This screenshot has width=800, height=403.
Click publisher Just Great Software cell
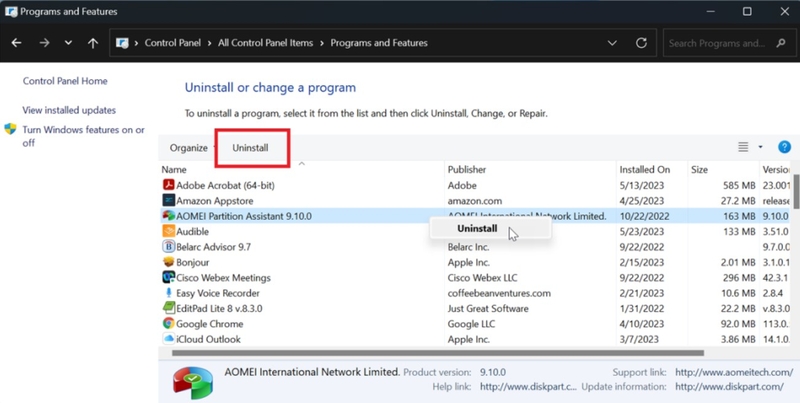488,309
